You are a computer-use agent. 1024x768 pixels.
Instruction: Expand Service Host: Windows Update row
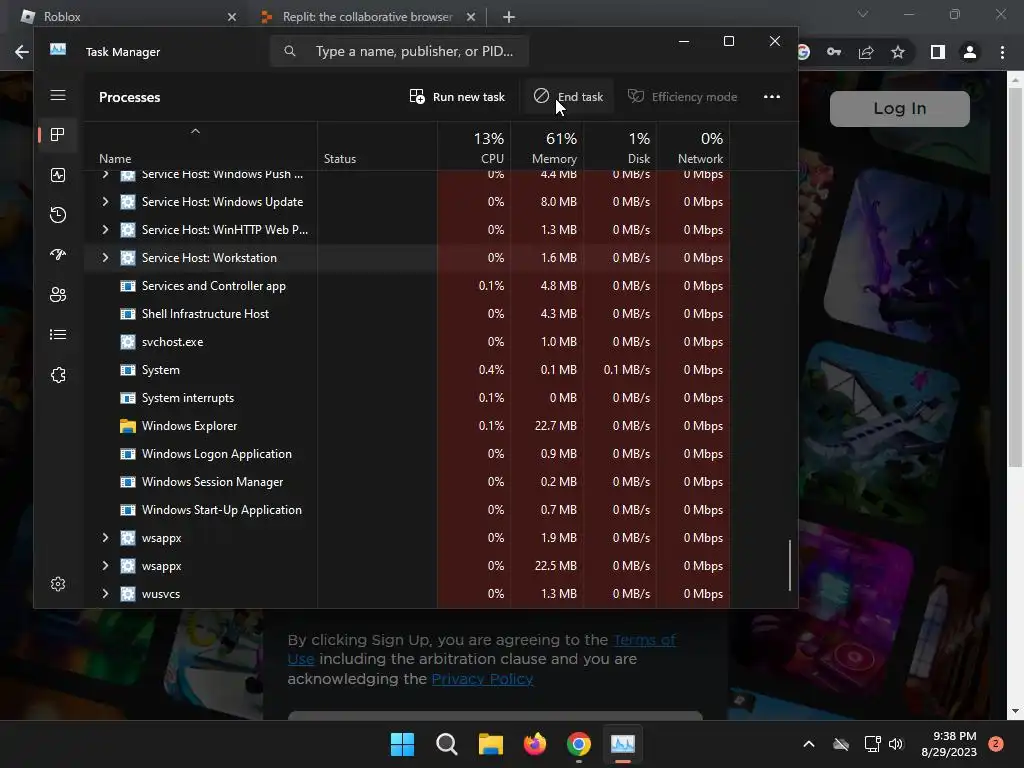(105, 202)
